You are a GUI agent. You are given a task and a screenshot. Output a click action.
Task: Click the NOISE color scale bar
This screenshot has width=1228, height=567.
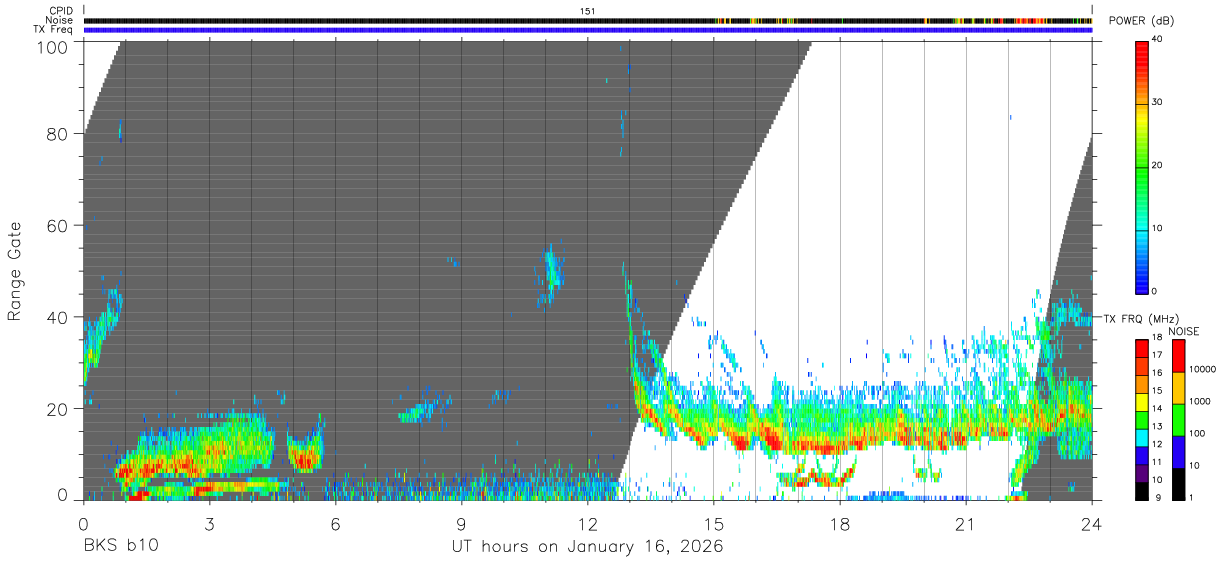1180,420
